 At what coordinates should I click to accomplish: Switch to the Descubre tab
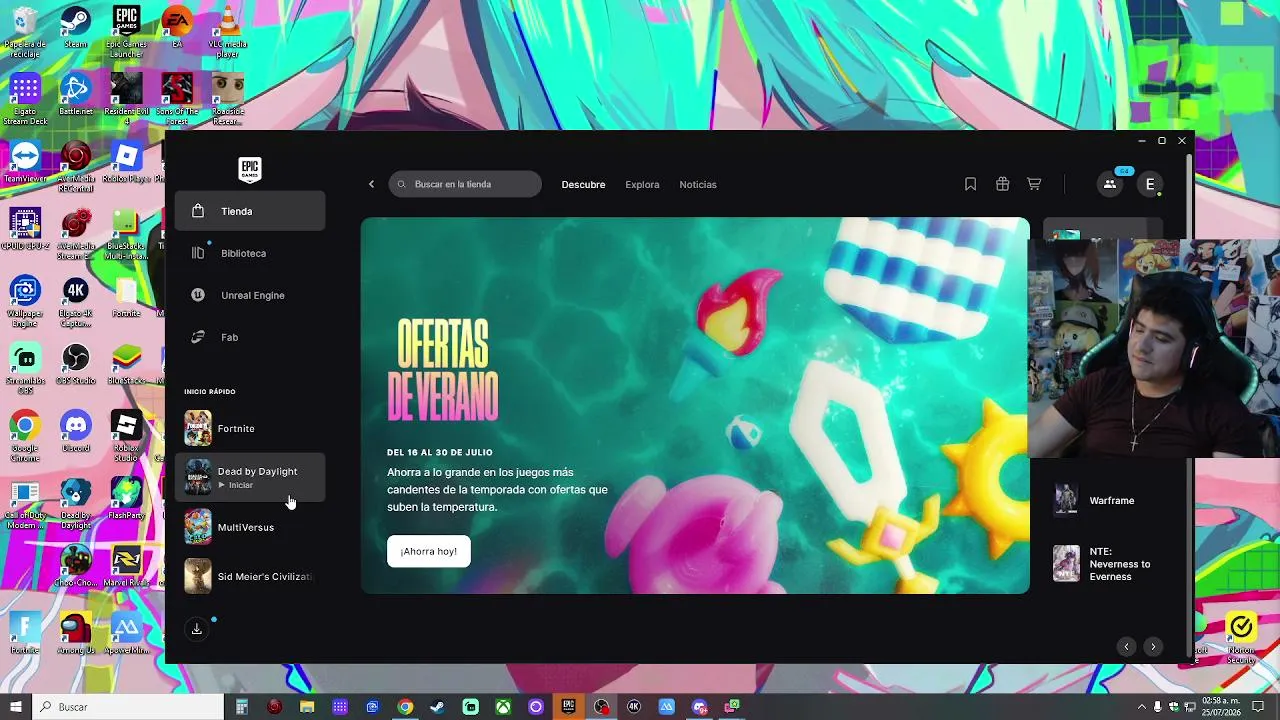point(583,184)
